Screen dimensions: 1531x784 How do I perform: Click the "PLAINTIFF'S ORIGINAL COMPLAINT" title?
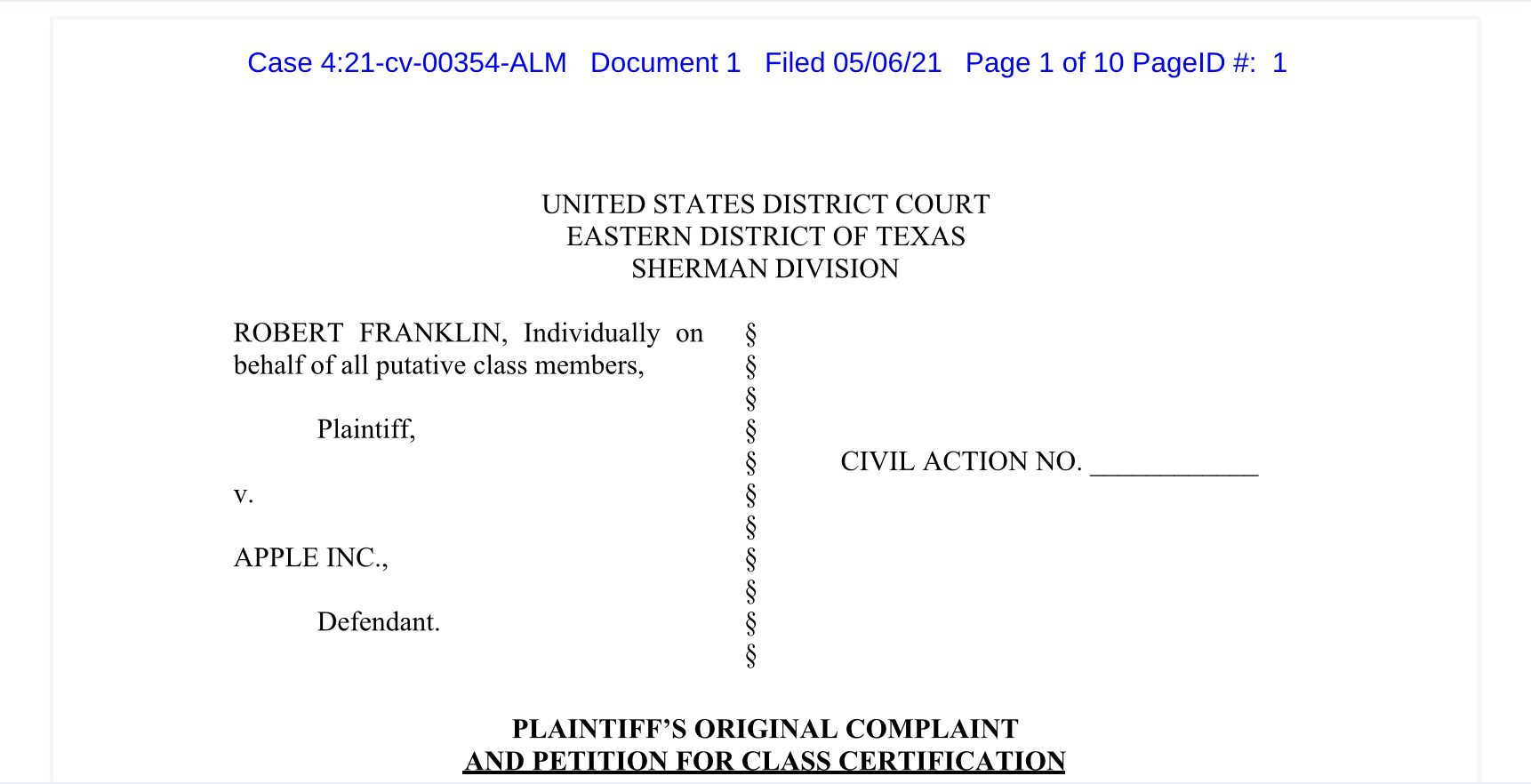[x=765, y=729]
